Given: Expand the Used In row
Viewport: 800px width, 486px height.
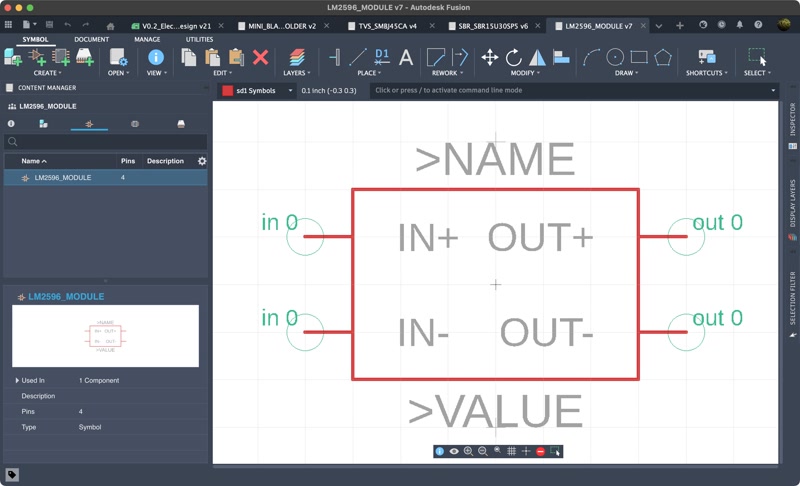Looking at the screenshot, I should click(17, 380).
